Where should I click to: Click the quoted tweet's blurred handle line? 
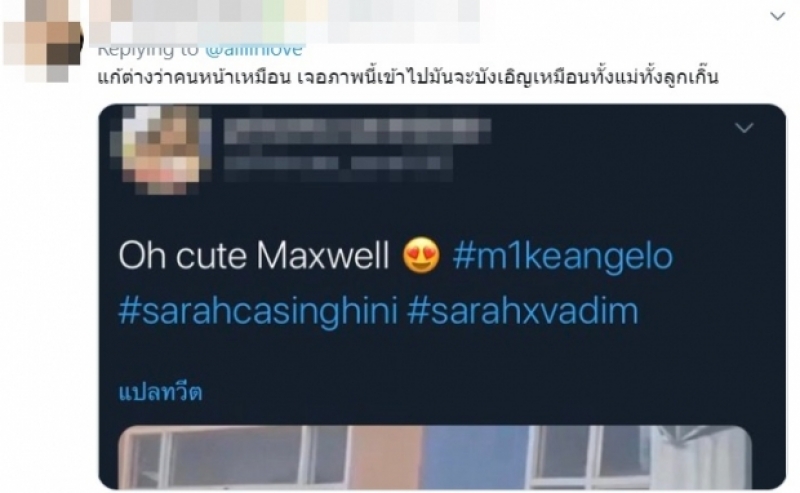point(338,163)
